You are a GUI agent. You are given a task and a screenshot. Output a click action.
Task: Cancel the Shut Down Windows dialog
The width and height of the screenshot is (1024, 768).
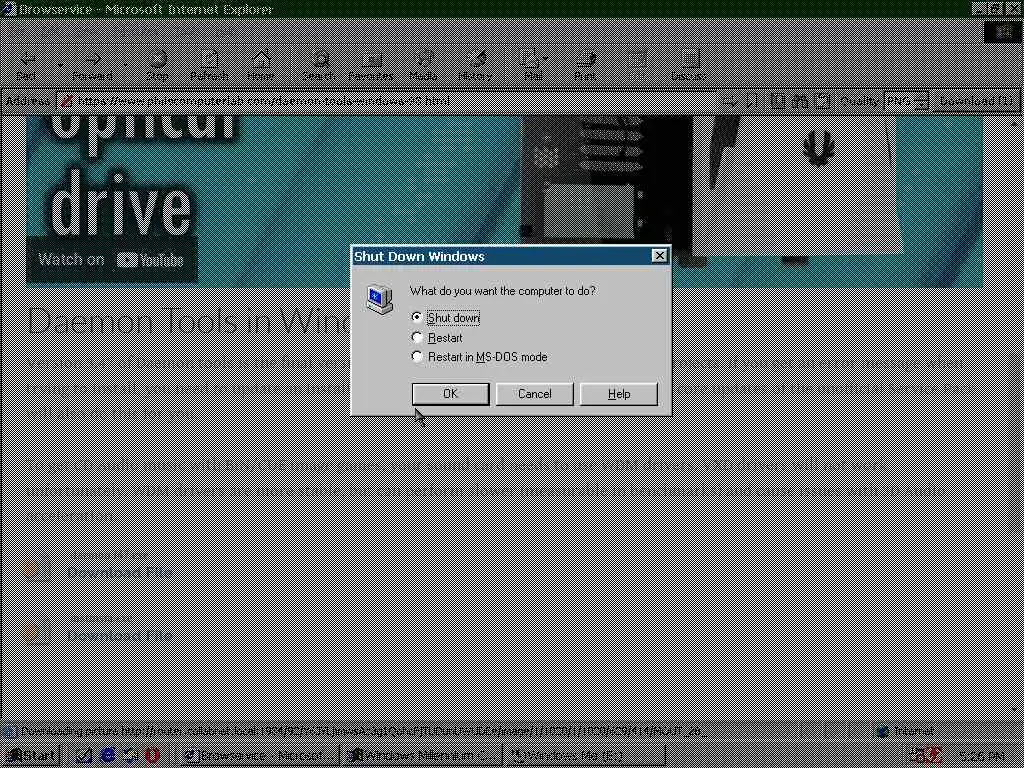pyautogui.click(x=534, y=394)
